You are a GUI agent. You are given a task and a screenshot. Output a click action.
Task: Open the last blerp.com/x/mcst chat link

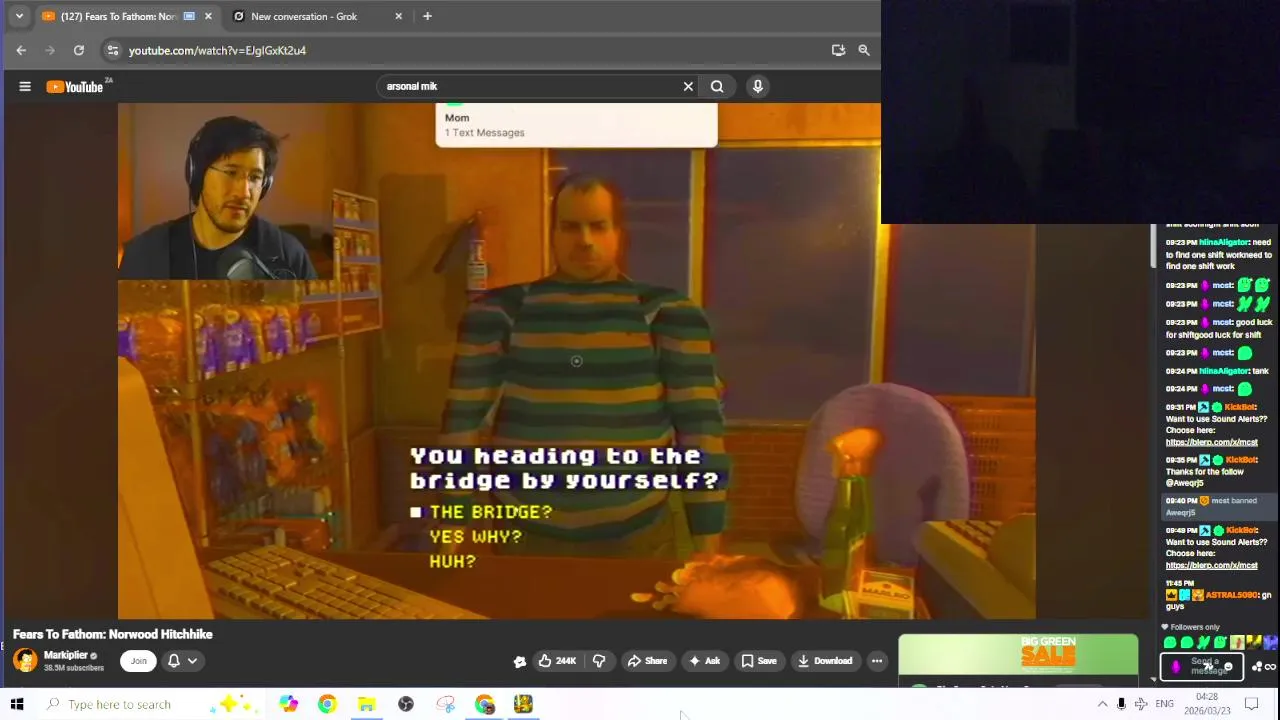[x=1211, y=565]
